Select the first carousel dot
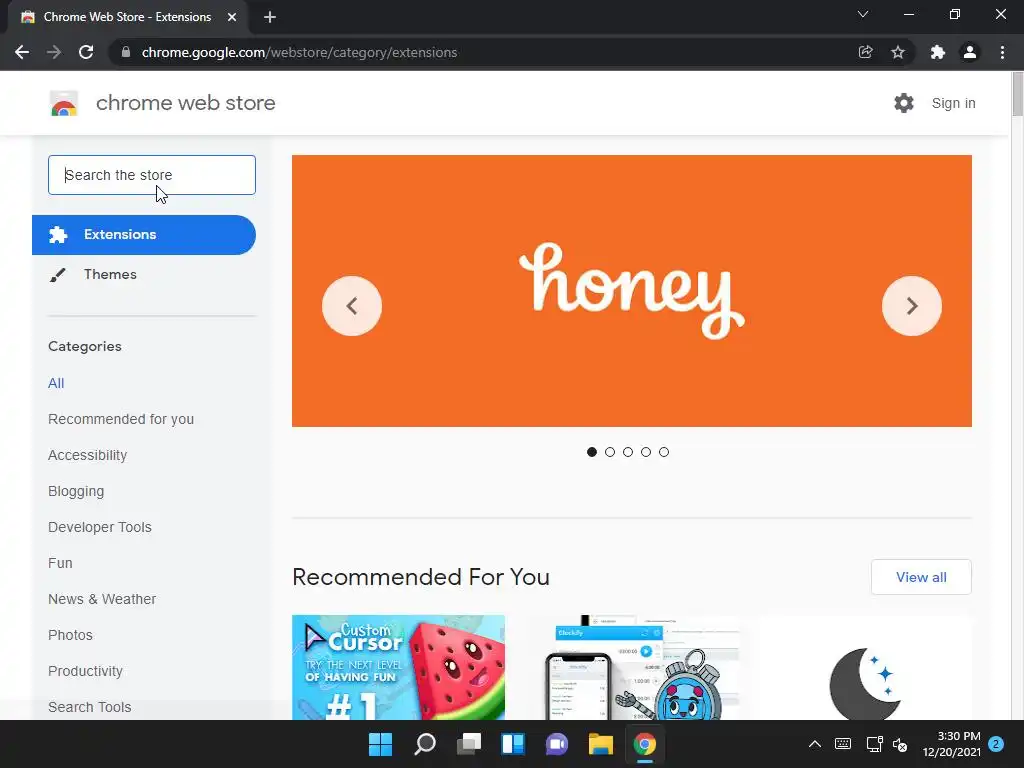Image resolution: width=1024 pixels, height=768 pixels. pos(592,452)
